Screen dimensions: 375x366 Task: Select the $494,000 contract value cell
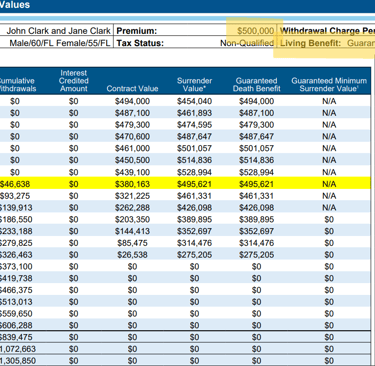[132, 101]
